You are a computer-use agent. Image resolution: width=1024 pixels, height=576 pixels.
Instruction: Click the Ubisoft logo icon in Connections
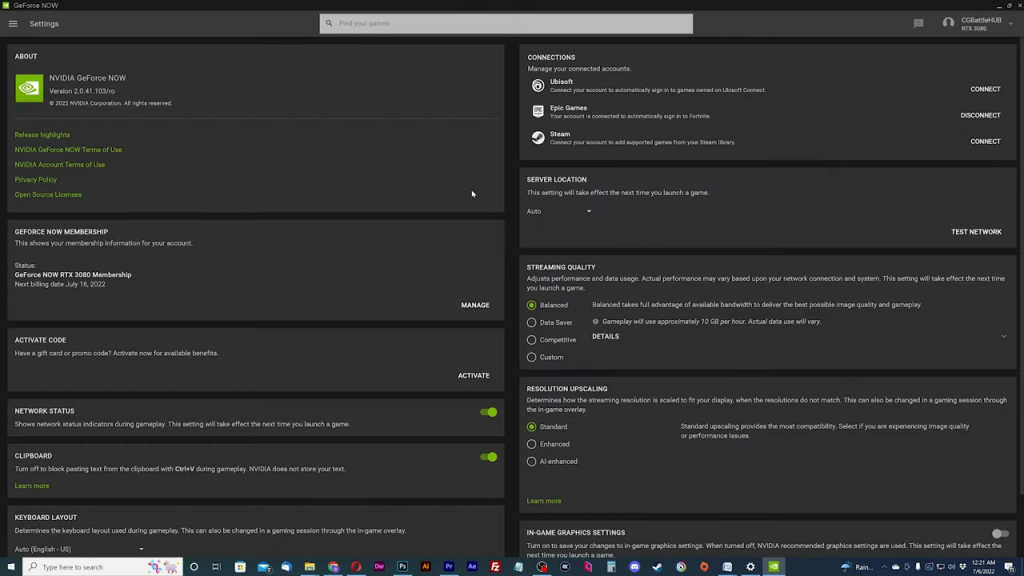(537, 86)
